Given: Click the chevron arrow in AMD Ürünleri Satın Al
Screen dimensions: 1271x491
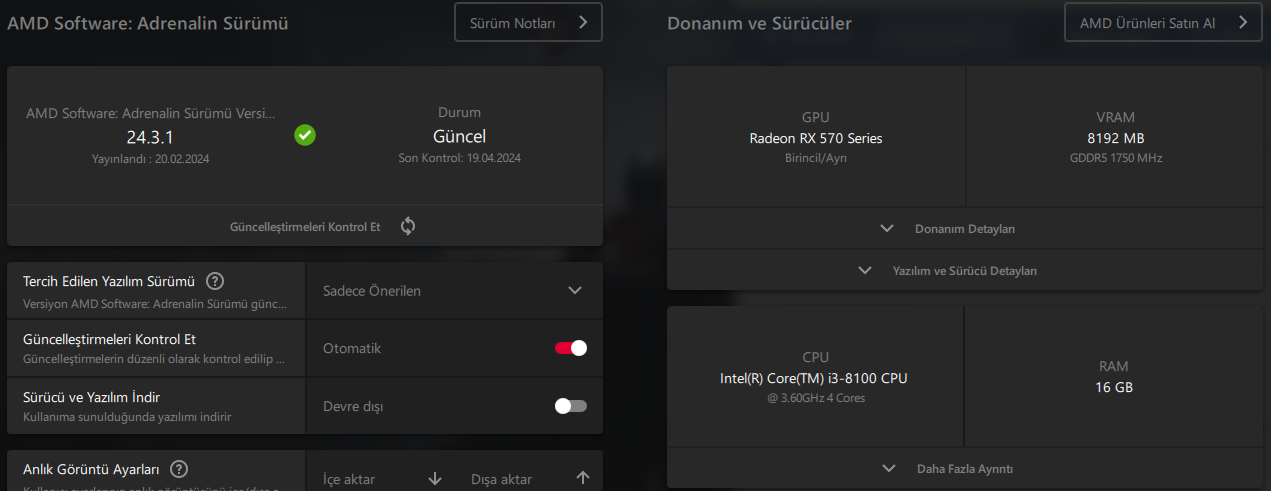Looking at the screenshot, I should point(1243,22).
